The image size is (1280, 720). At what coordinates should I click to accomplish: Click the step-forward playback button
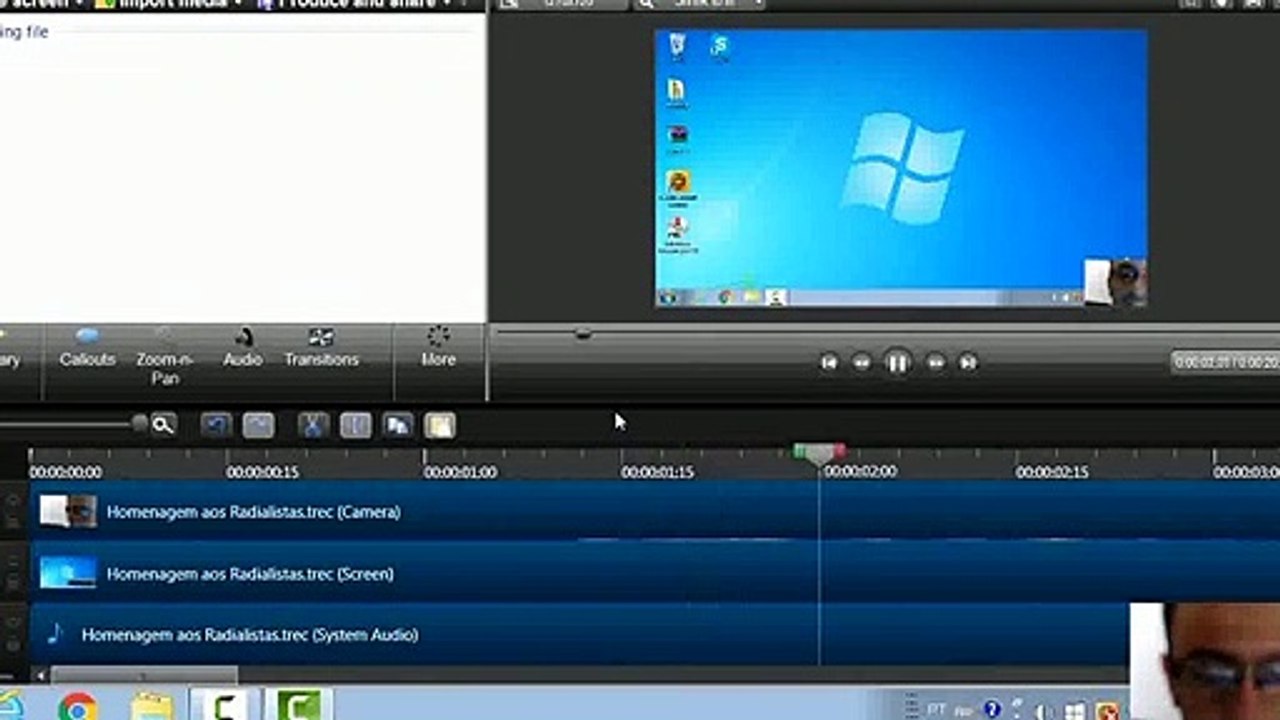point(935,363)
